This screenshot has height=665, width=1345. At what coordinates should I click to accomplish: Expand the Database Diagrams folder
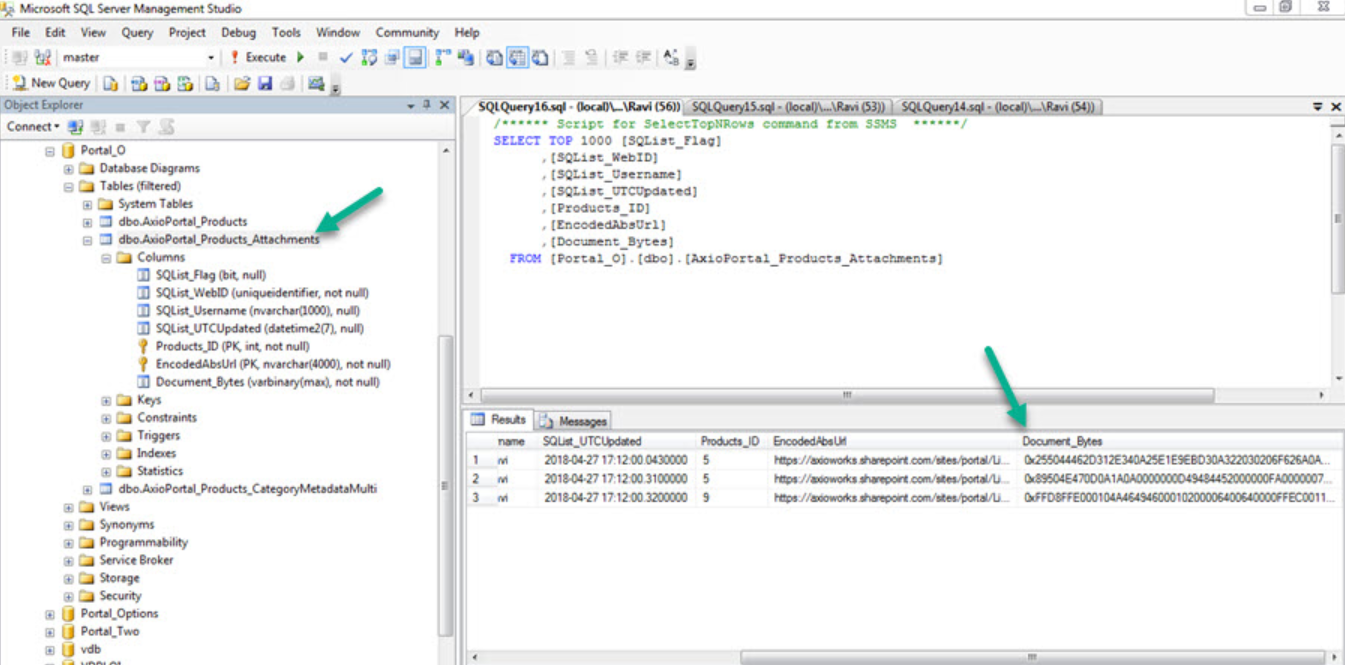pos(69,169)
